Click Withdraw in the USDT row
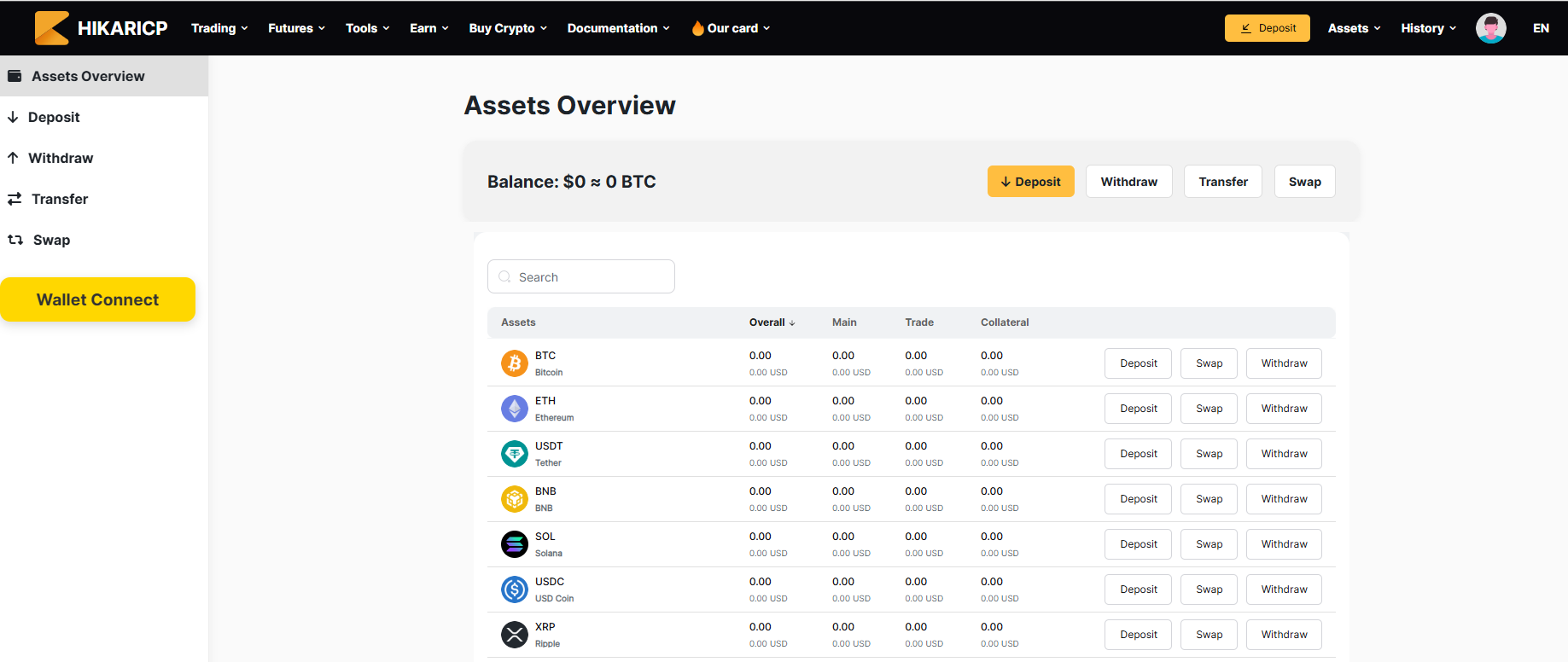Screen dimensions: 1568x662 click(1285, 454)
